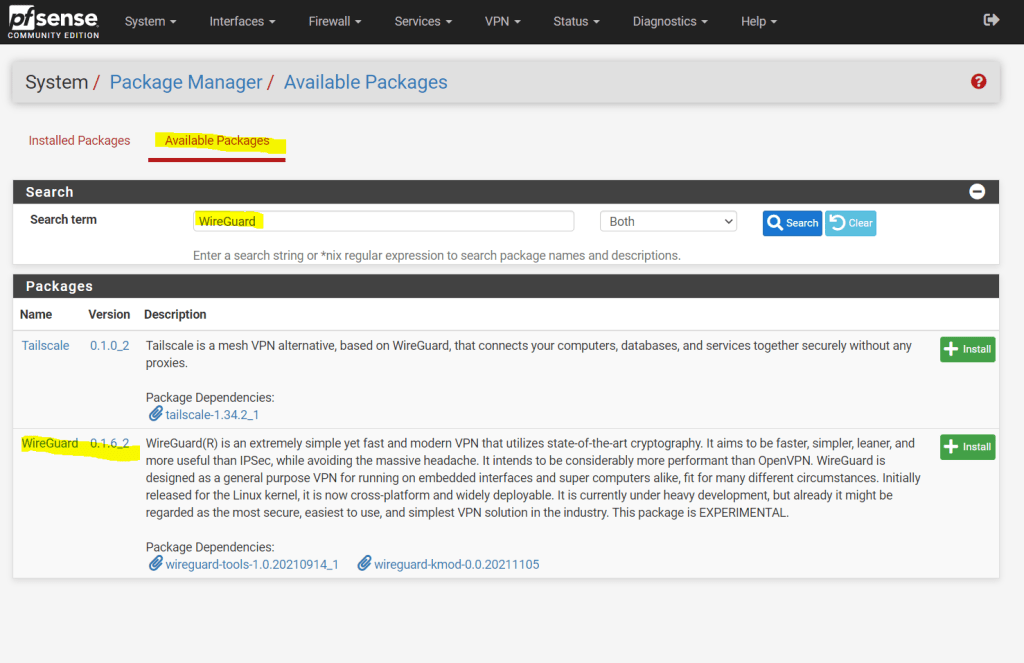Focus the Search term input field
The width and height of the screenshot is (1024, 663).
tap(383, 221)
